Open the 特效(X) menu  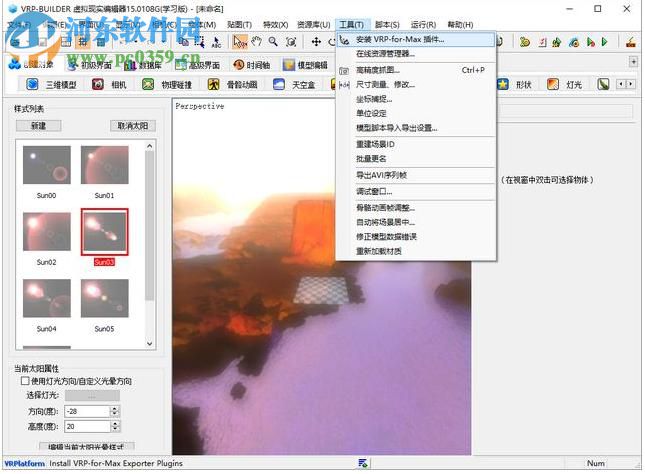[275, 25]
